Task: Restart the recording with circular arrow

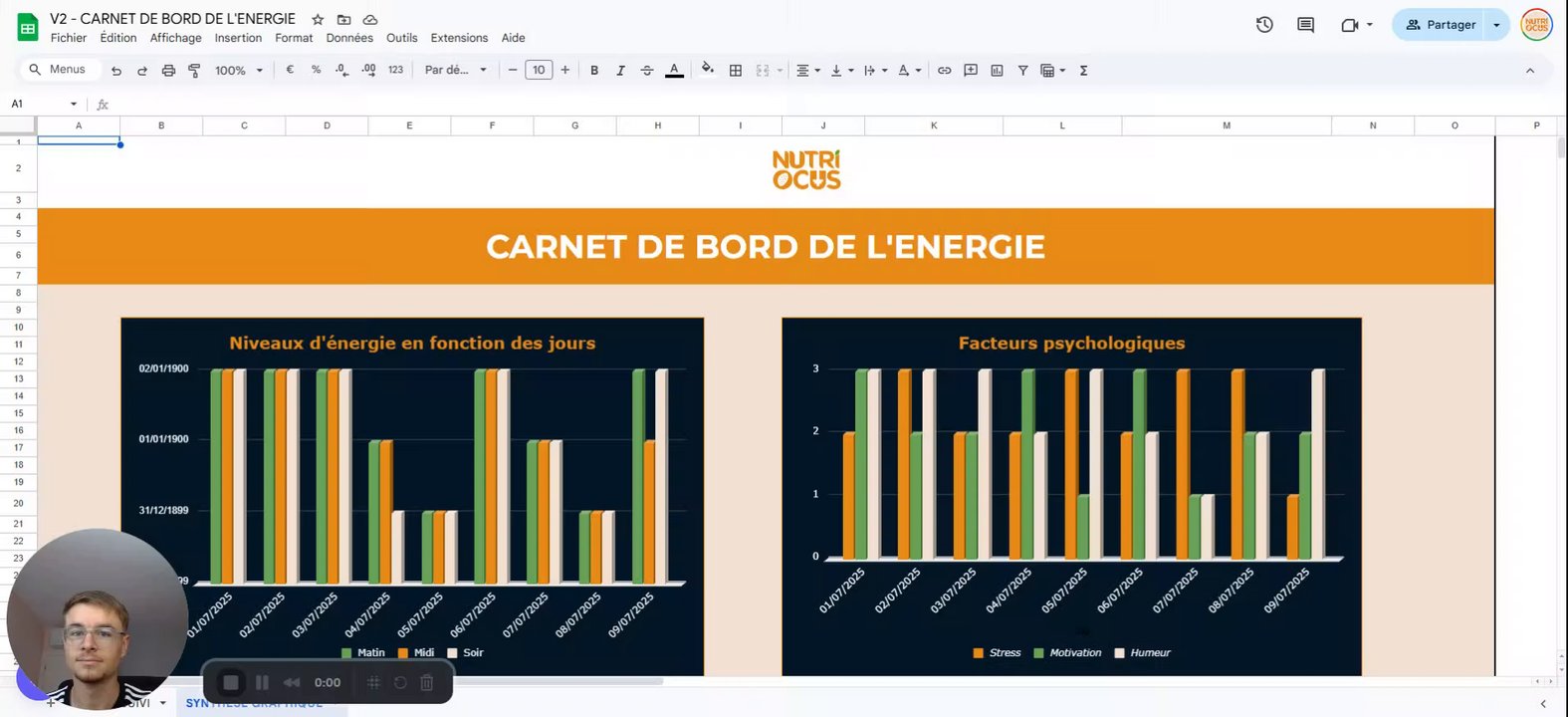Action: (400, 682)
